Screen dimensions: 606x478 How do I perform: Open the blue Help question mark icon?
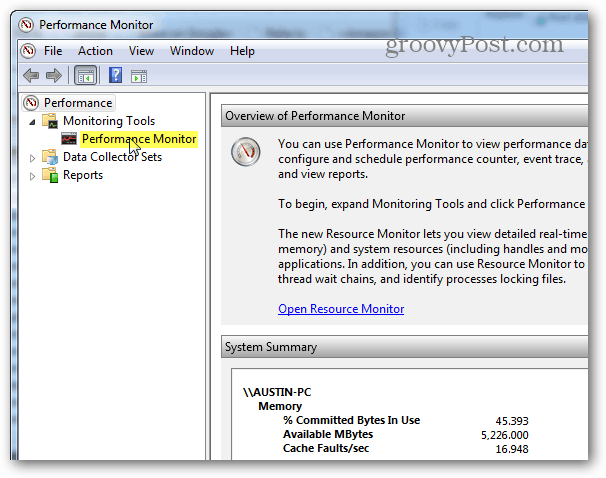115,75
